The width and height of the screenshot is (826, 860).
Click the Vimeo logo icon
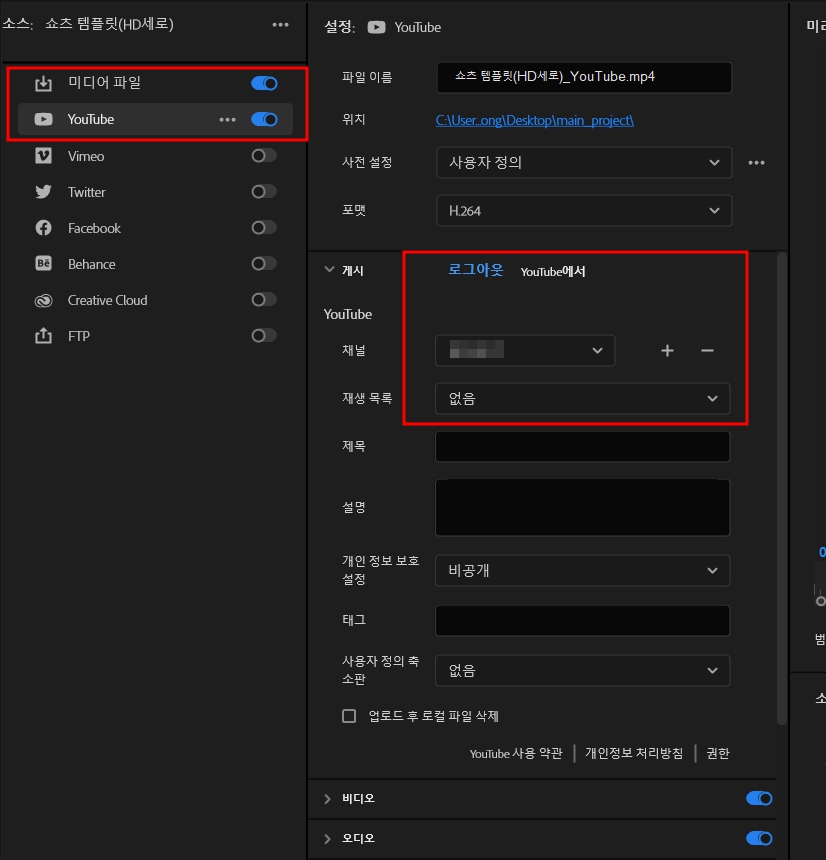coord(43,156)
